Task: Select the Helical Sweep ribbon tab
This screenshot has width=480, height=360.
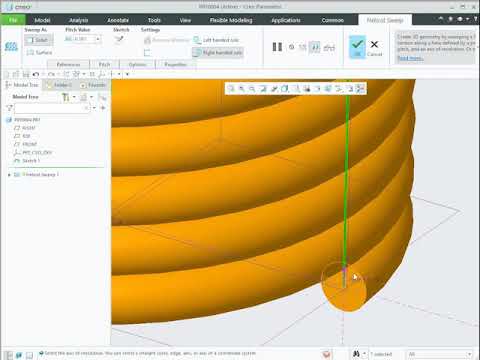Action: click(385, 20)
